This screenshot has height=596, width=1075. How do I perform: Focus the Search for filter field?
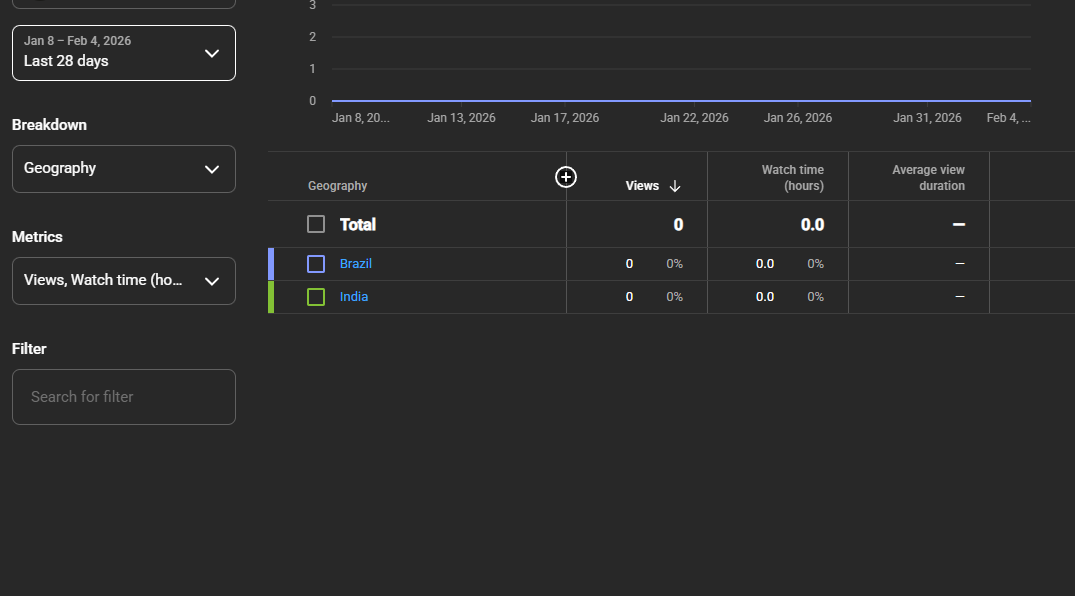pos(124,397)
